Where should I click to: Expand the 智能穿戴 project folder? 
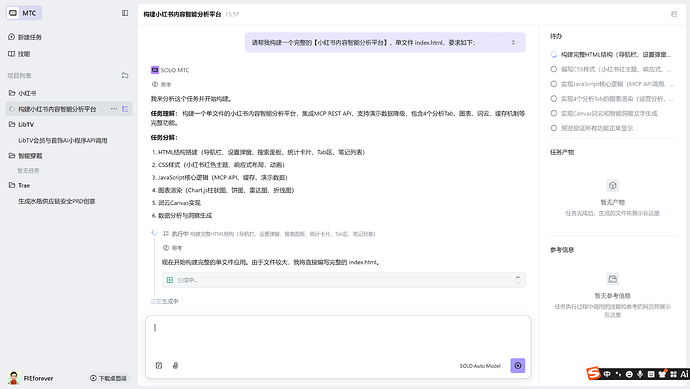click(26, 156)
